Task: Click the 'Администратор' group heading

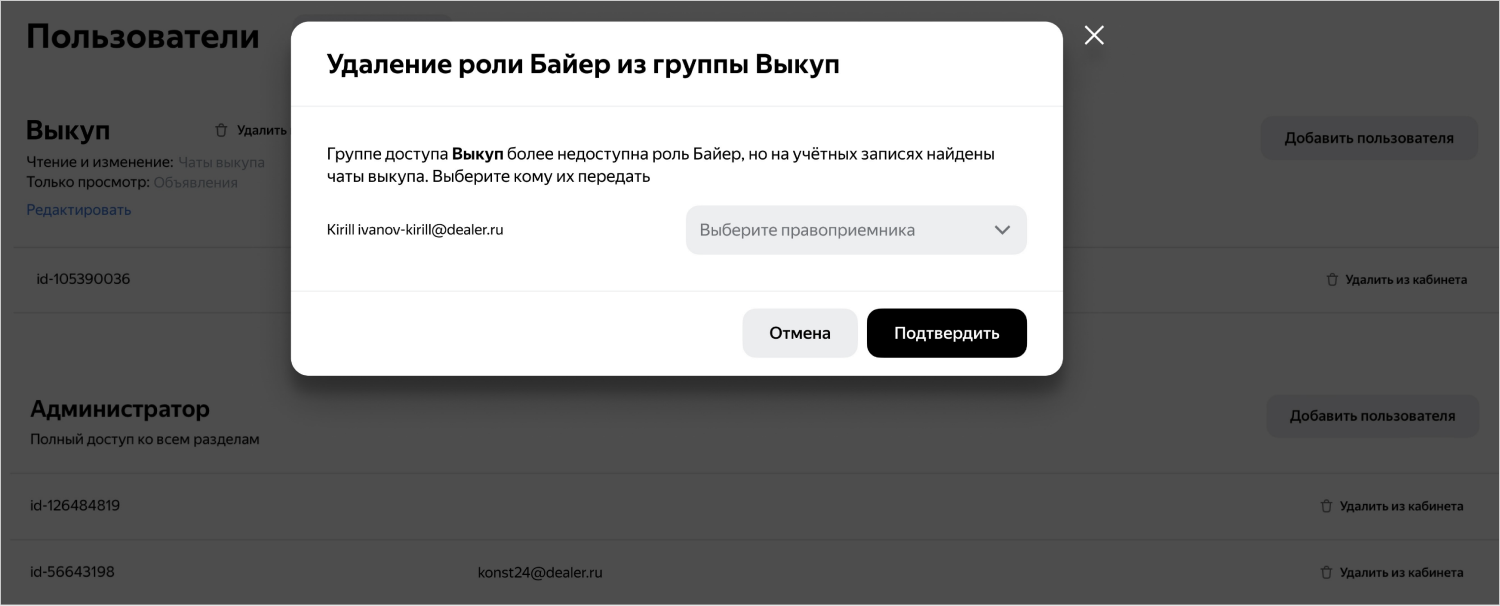Action: [x=120, y=409]
